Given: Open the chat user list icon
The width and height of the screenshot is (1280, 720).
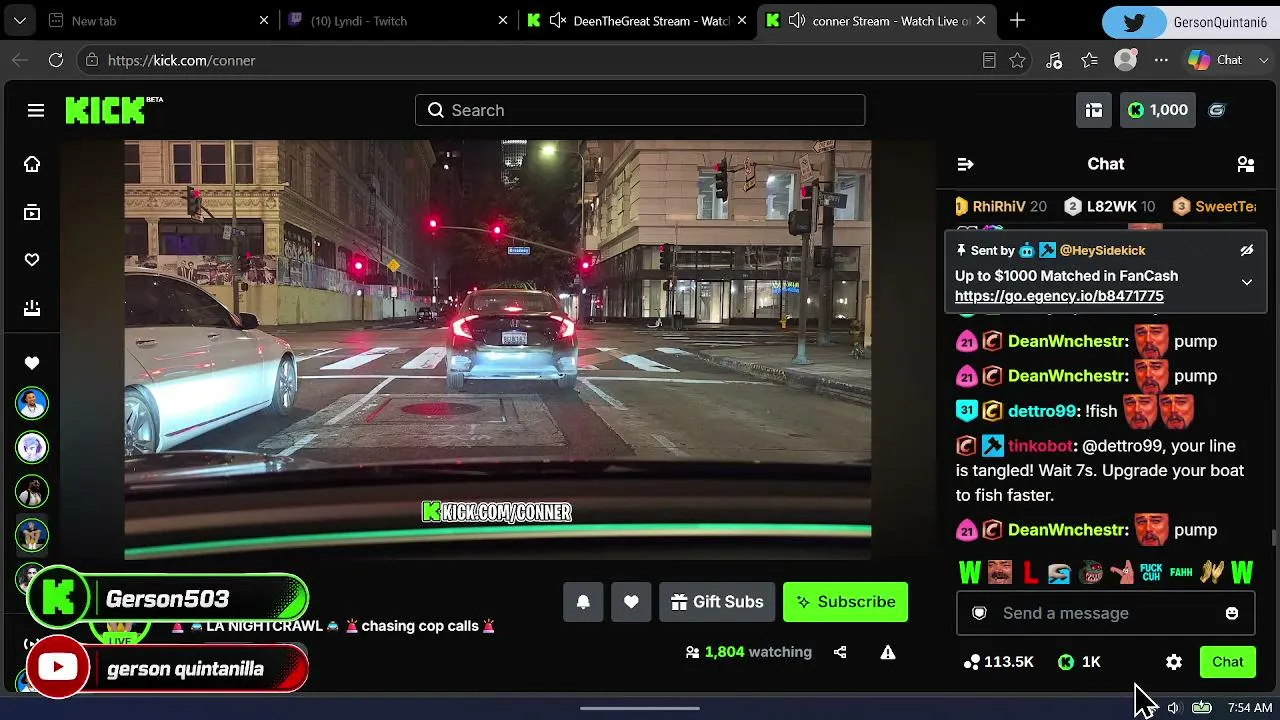Looking at the screenshot, I should 1246,164.
